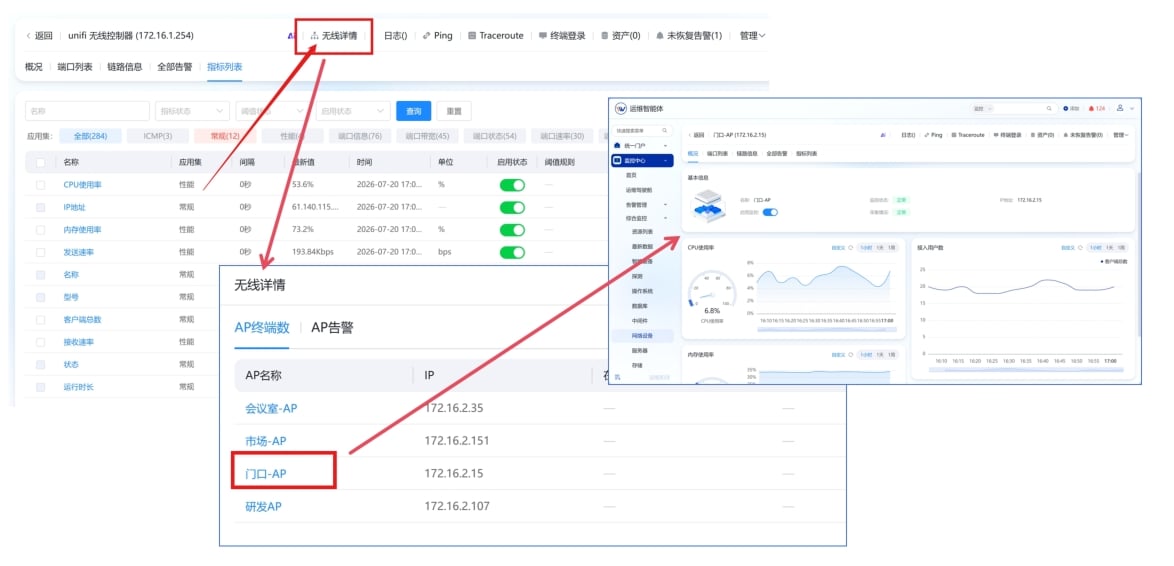
Task: Click Traceroute on the 门口-AP page header
Action: tap(967, 135)
